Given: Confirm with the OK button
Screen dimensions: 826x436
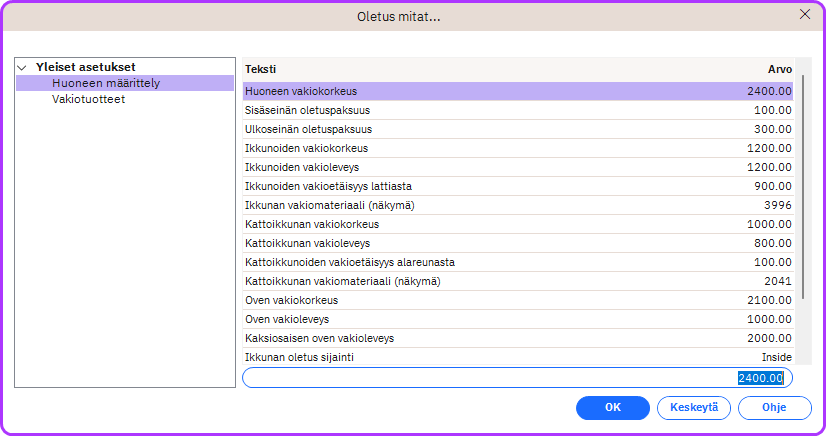Looking at the screenshot, I should coord(613,408).
